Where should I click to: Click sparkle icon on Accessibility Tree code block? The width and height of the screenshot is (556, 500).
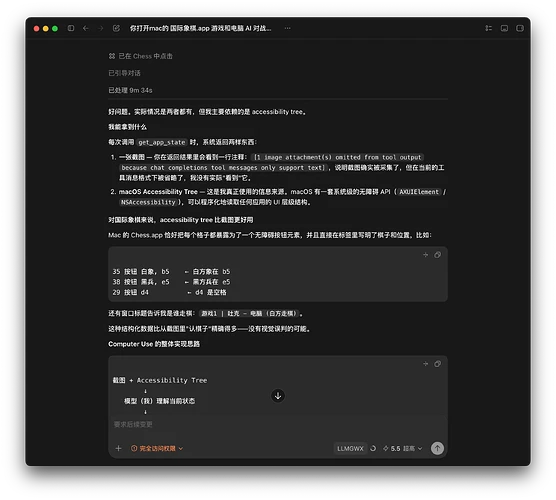point(426,364)
